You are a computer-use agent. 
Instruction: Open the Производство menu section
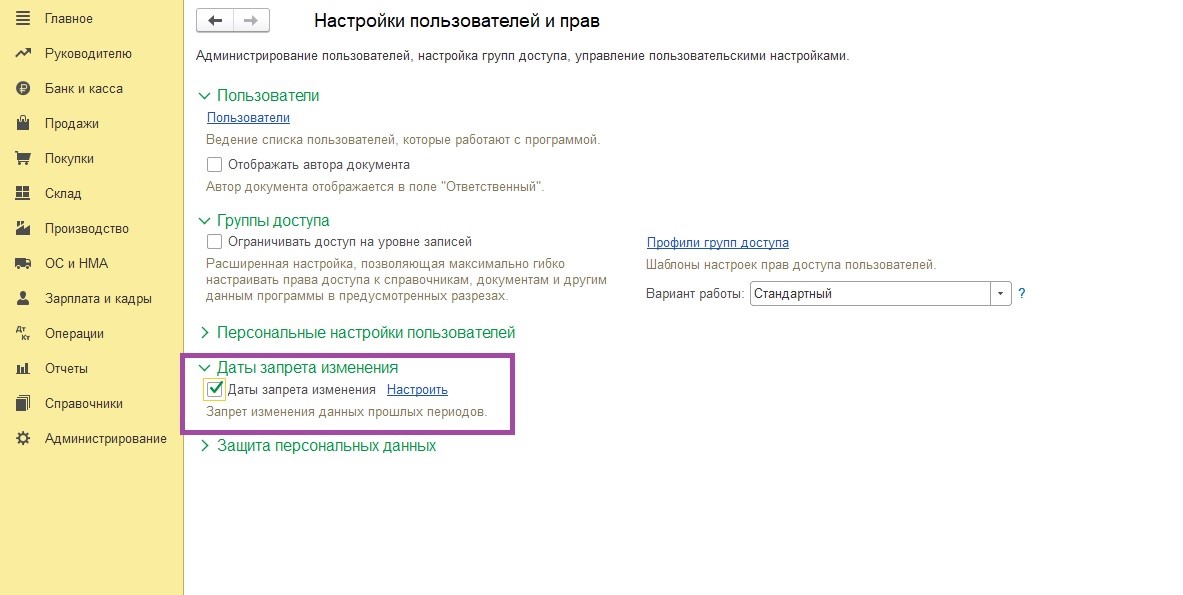[x=87, y=228]
